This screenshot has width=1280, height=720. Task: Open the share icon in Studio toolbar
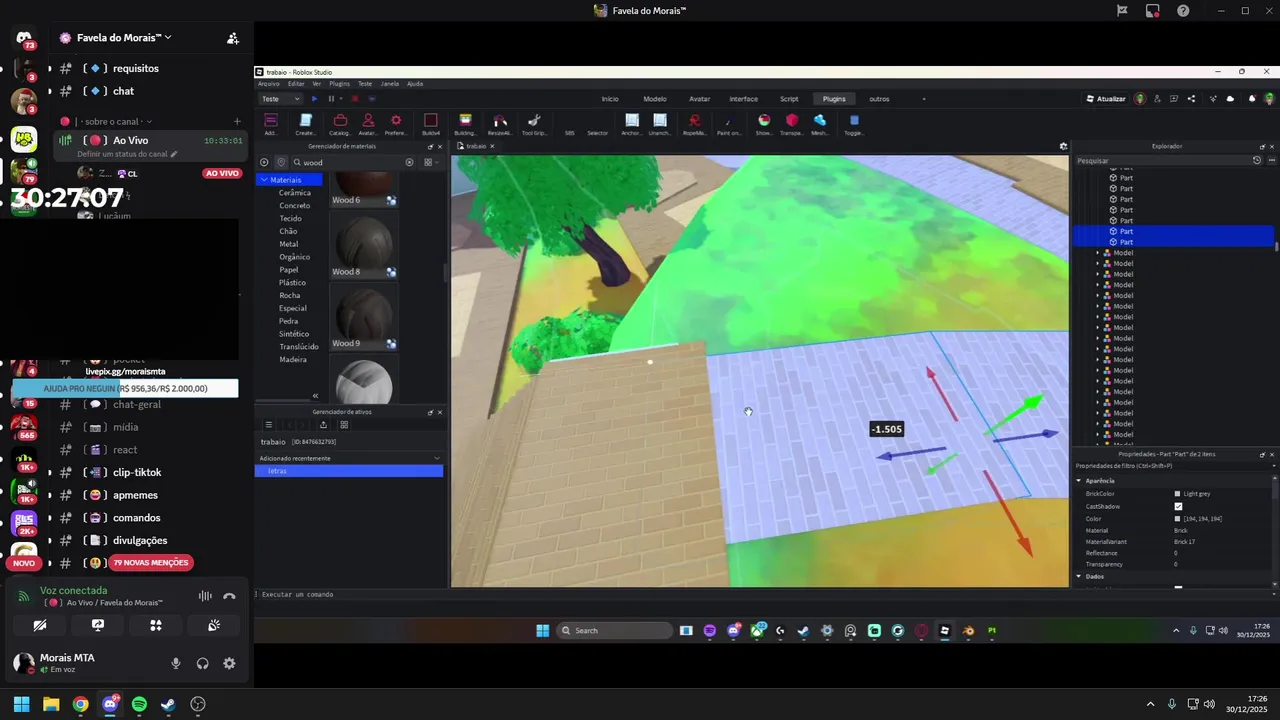[x=1191, y=99]
